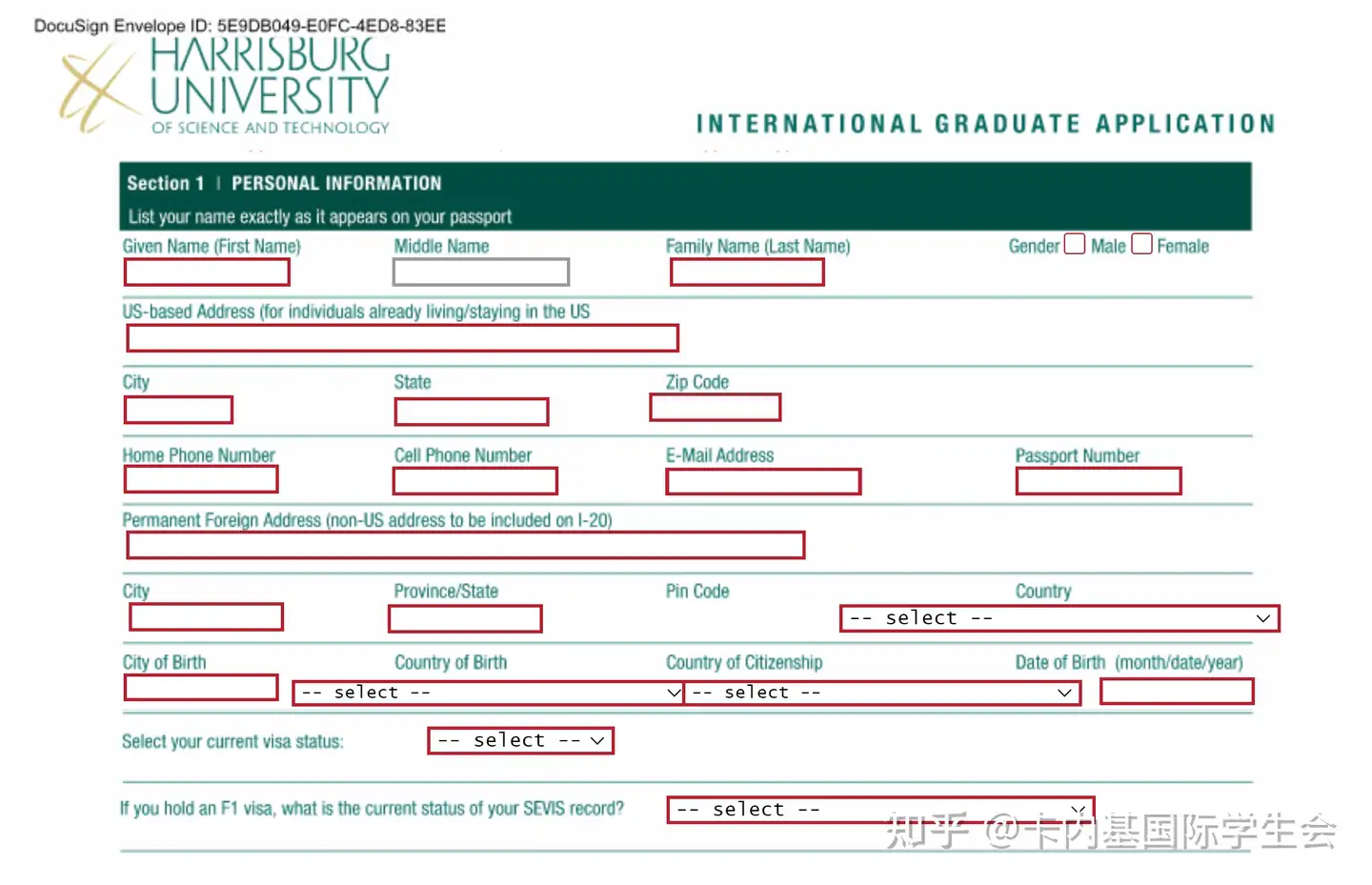Viewport: 1372px width, 885px height.
Task: Focus the Family Name field
Action: [x=747, y=272]
